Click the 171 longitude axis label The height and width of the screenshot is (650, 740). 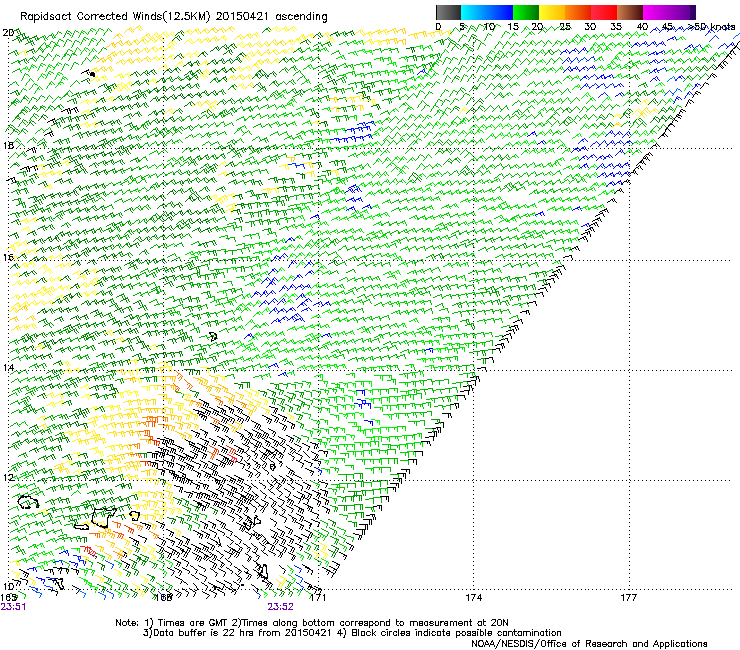pyautogui.click(x=318, y=598)
